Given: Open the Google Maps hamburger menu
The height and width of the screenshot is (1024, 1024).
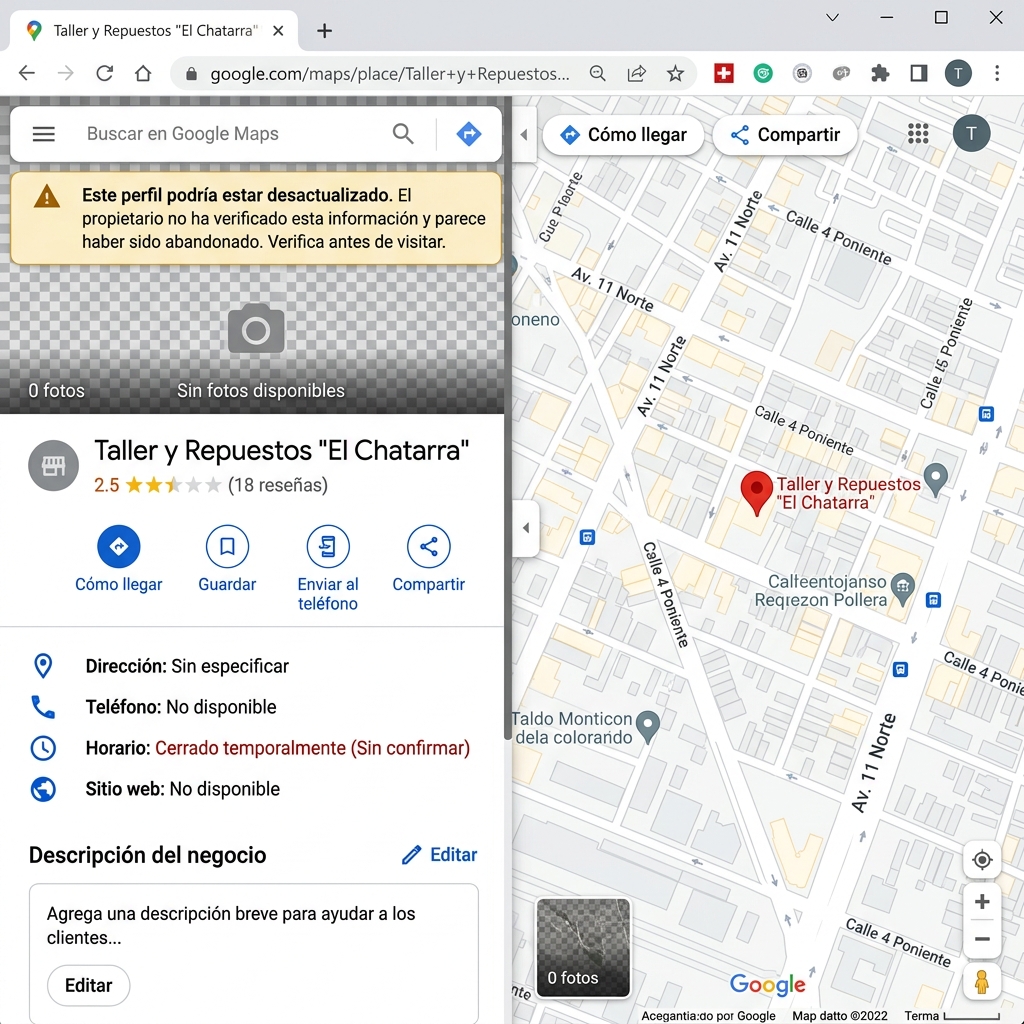Looking at the screenshot, I should click(44, 134).
